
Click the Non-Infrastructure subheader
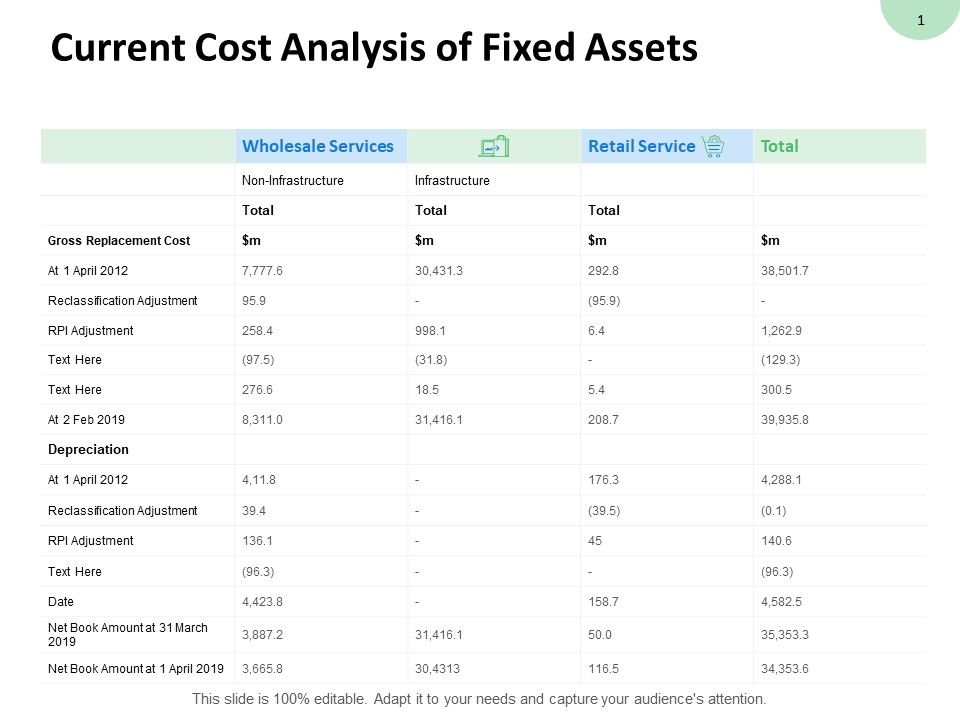tap(293, 181)
